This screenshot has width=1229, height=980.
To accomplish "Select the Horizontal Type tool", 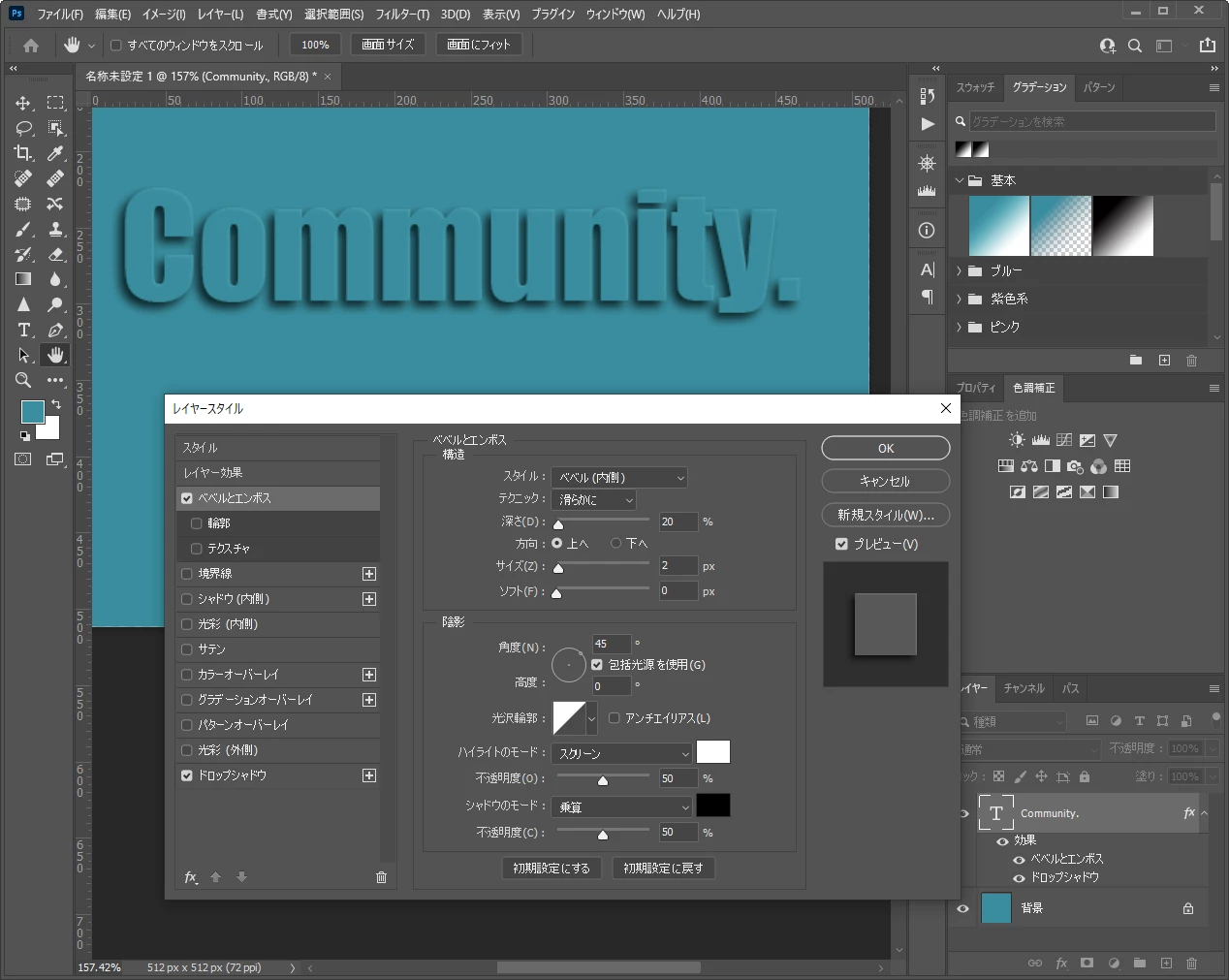I will 23,330.
